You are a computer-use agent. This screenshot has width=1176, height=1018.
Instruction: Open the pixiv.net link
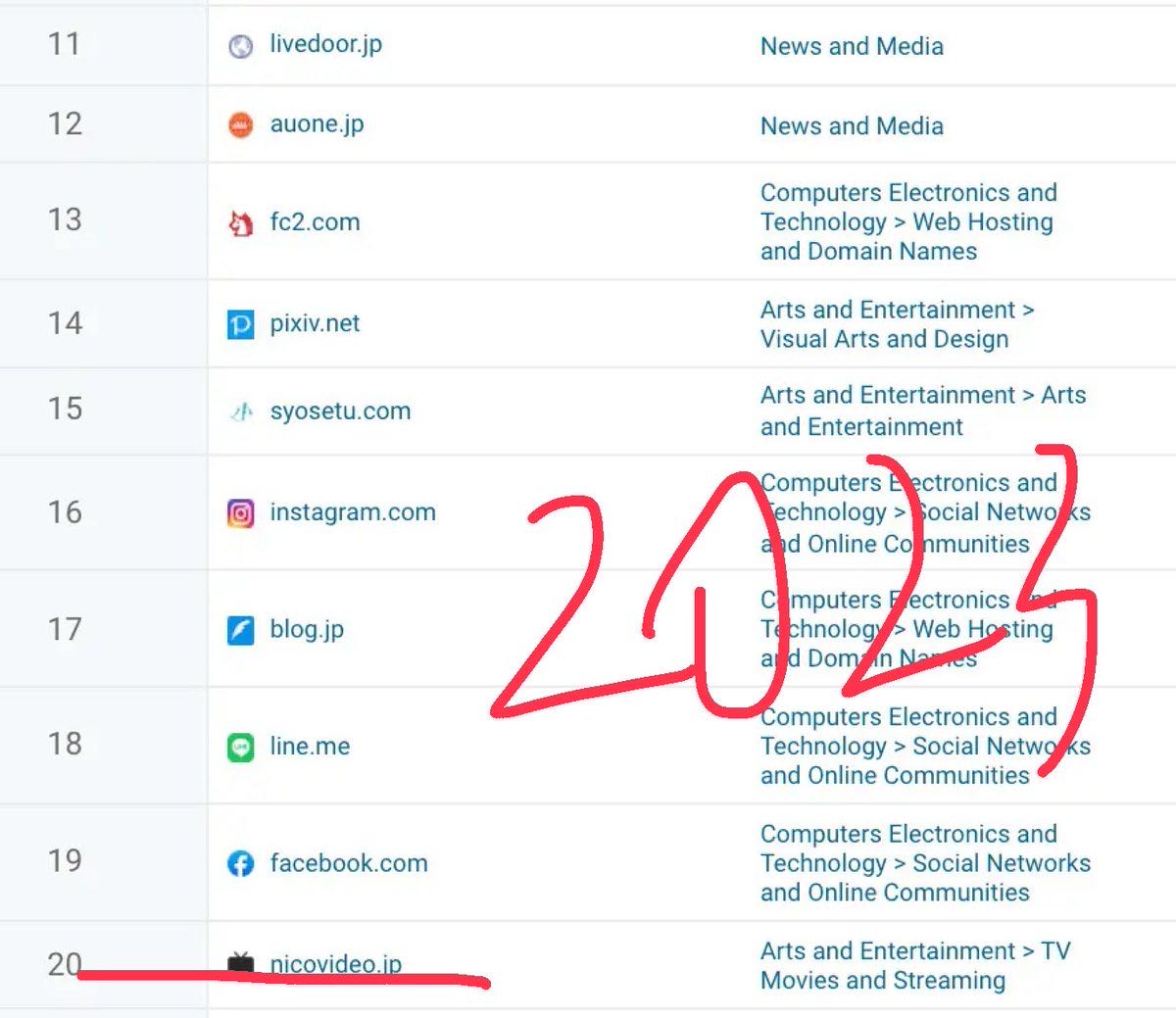[x=315, y=323]
